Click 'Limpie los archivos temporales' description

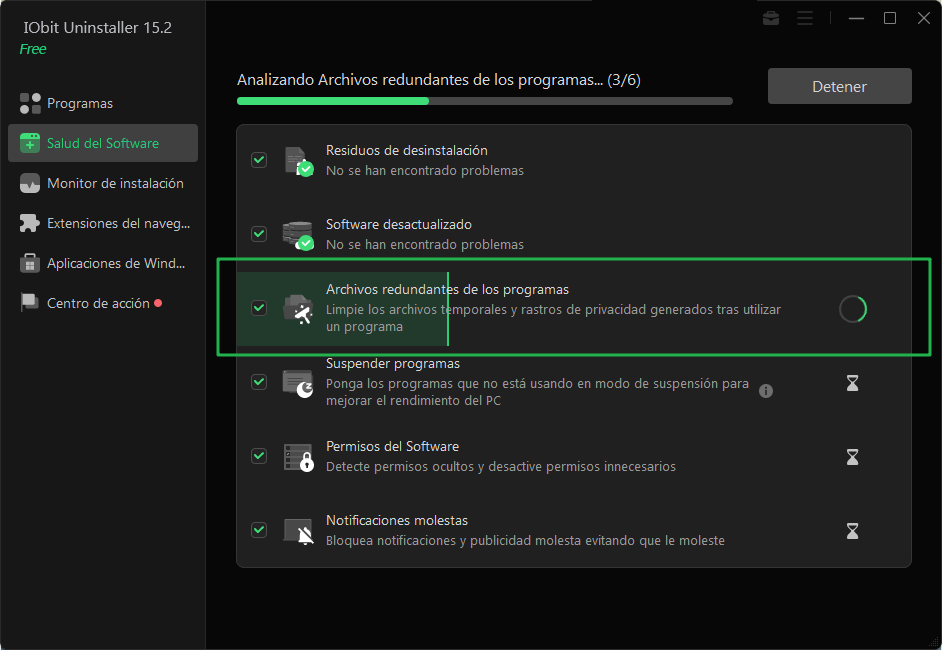tap(553, 318)
